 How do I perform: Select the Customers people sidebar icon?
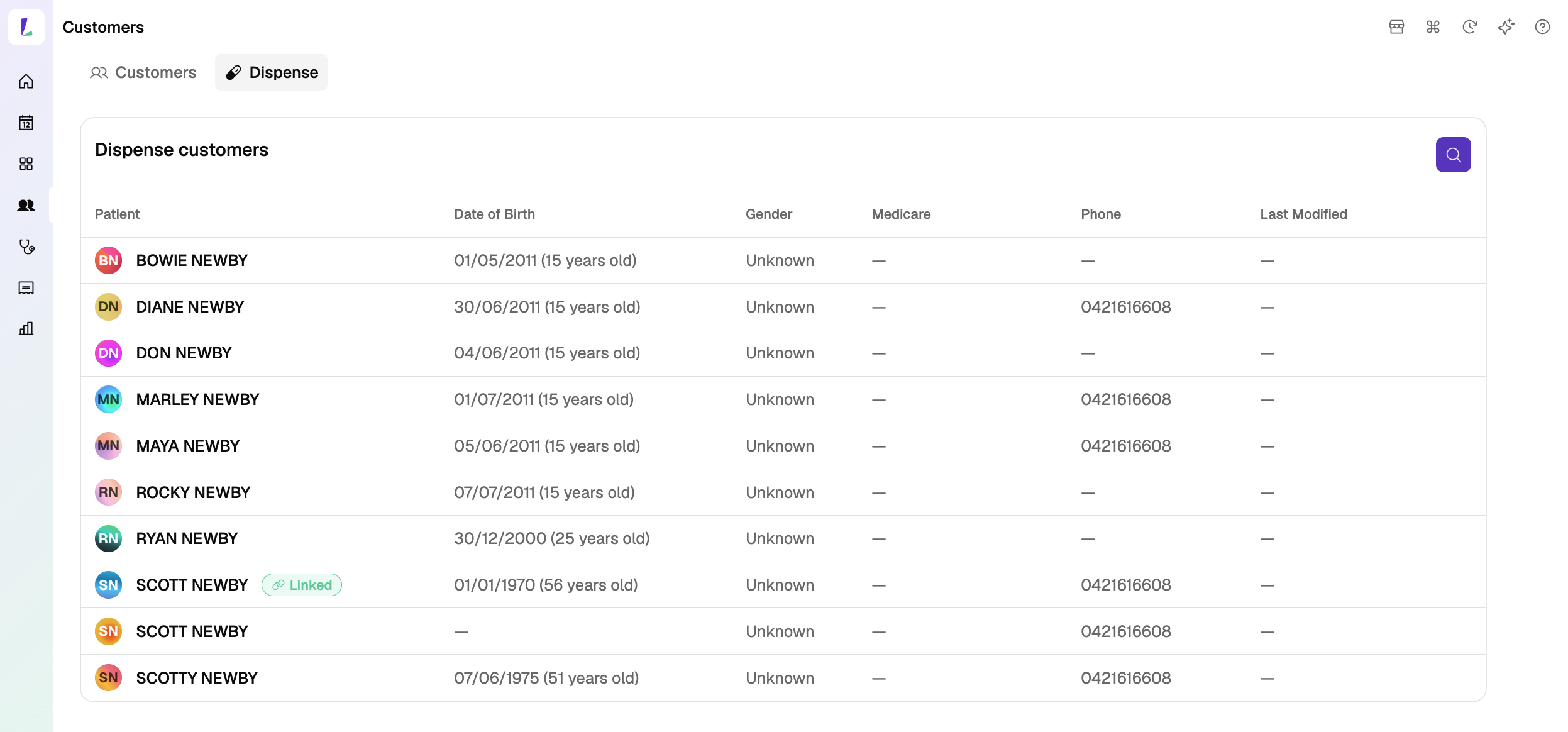pos(26,205)
